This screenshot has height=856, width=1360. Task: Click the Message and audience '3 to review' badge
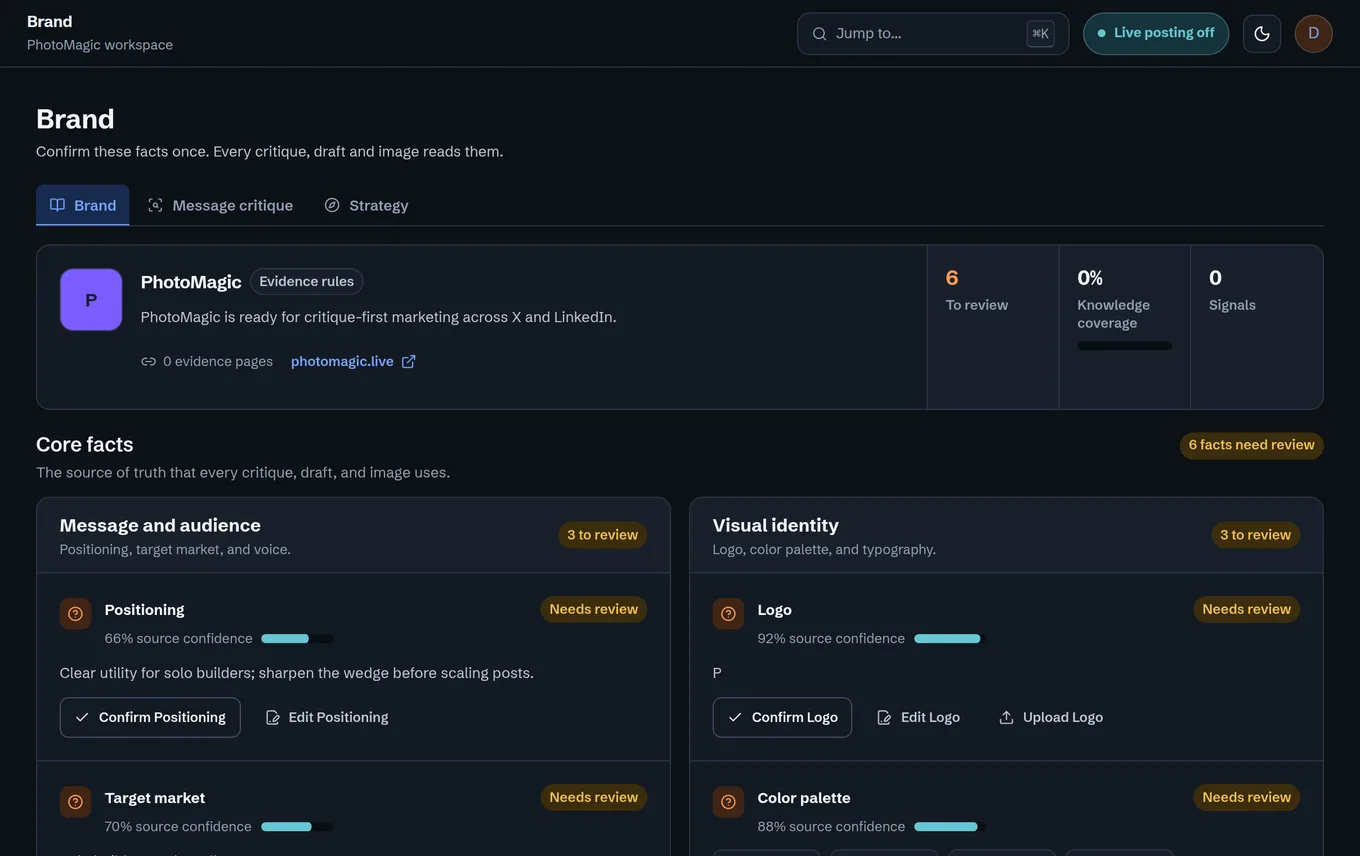pos(602,535)
